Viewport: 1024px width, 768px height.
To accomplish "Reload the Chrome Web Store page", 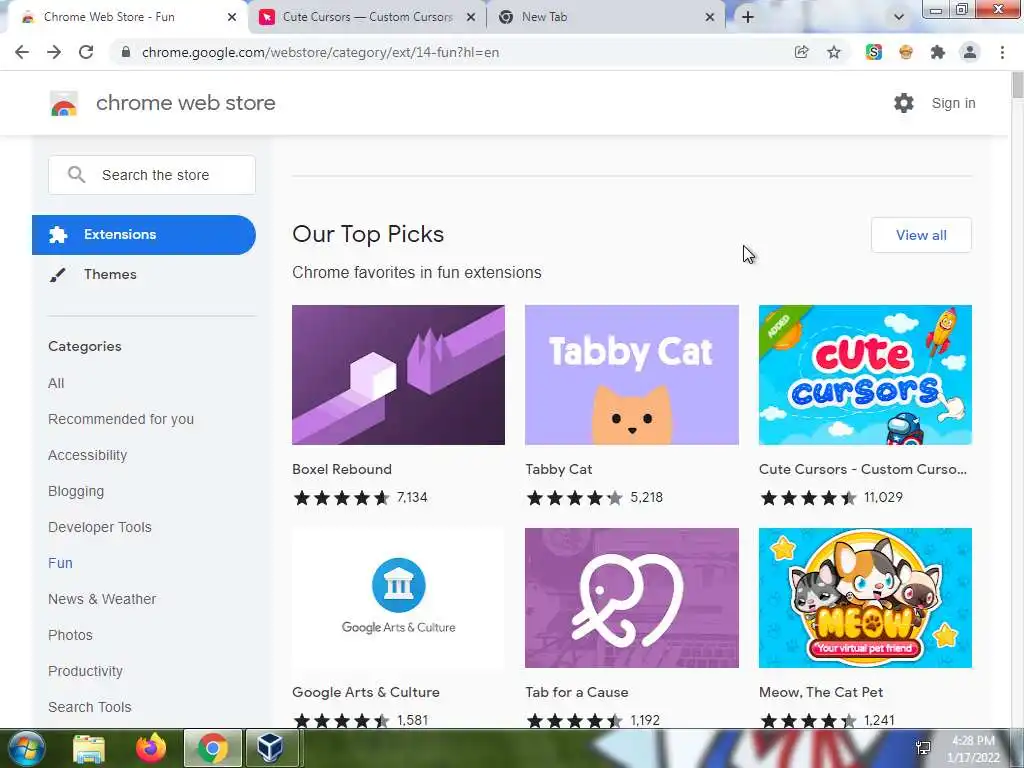I will click(86, 52).
